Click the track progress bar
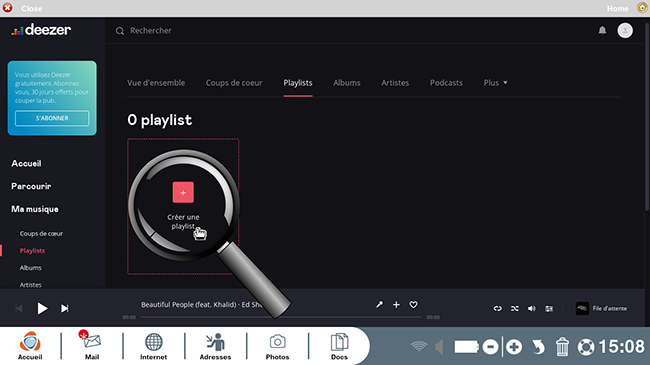Screen dimensions: 650x365 [x=281, y=317]
